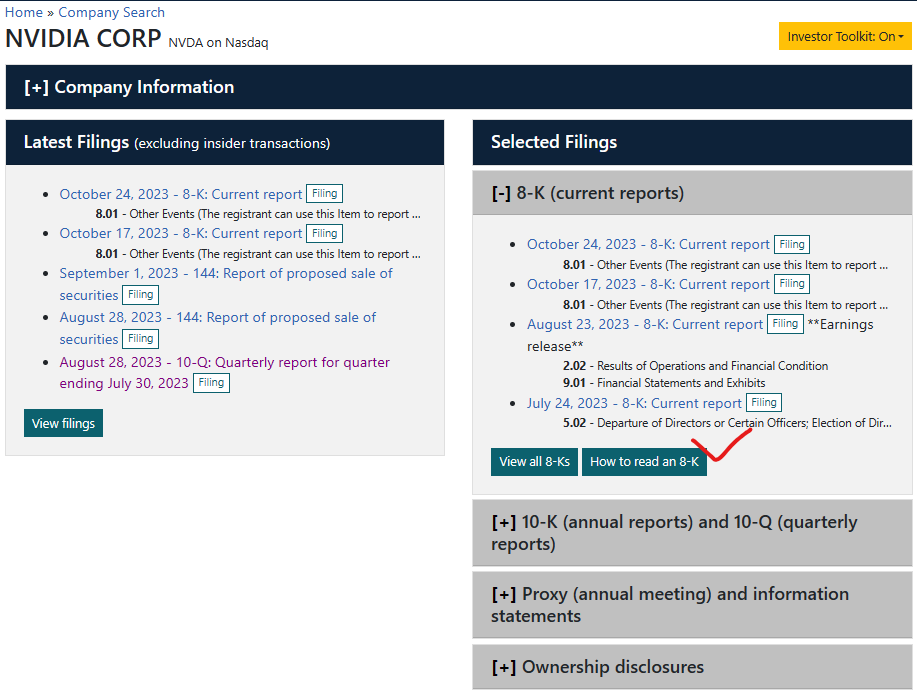Image resolution: width=917 pixels, height=693 pixels.
Task: Click the View filings button
Action: 63,423
